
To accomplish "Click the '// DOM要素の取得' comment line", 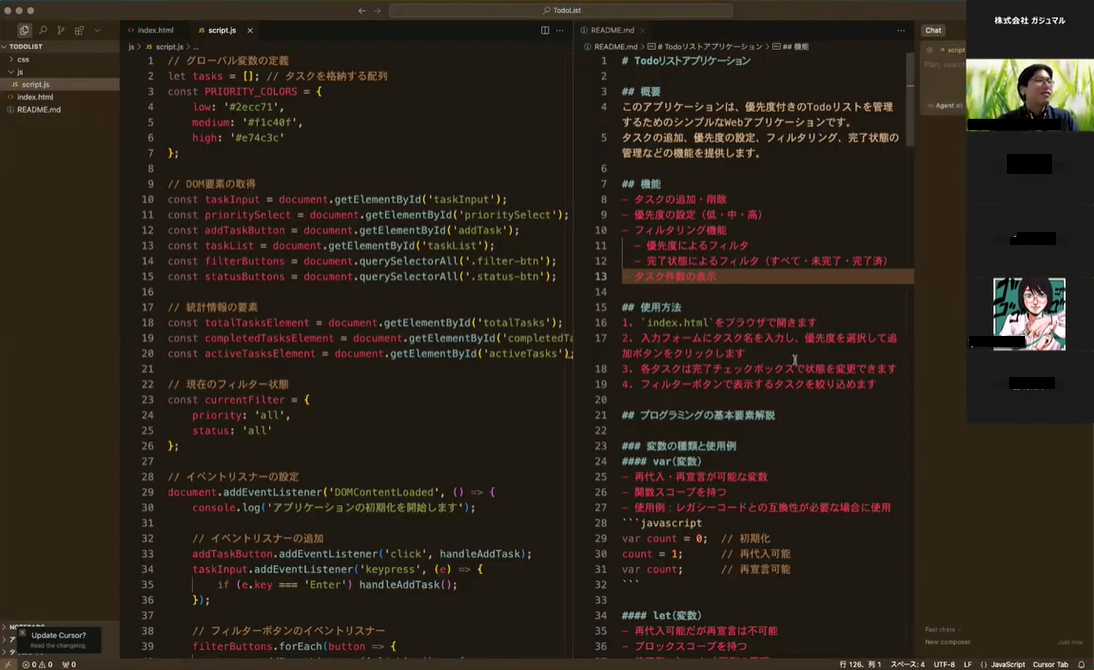I will [211, 184].
